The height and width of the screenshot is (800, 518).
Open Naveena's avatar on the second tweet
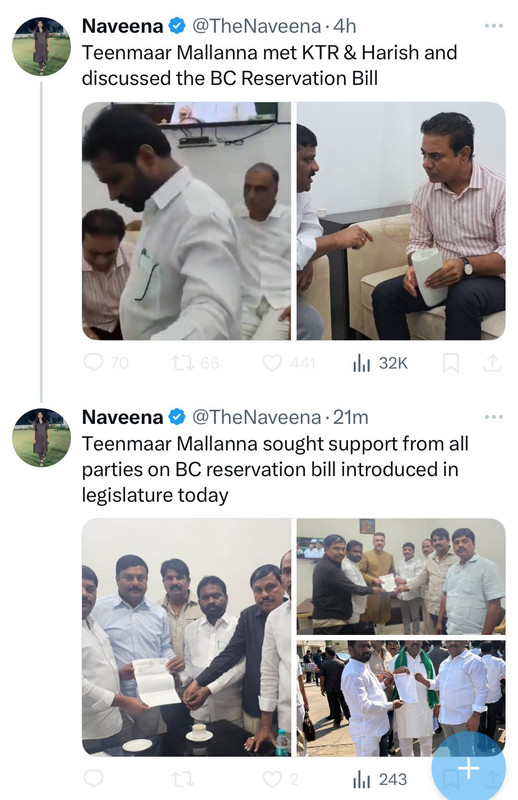coord(41,437)
